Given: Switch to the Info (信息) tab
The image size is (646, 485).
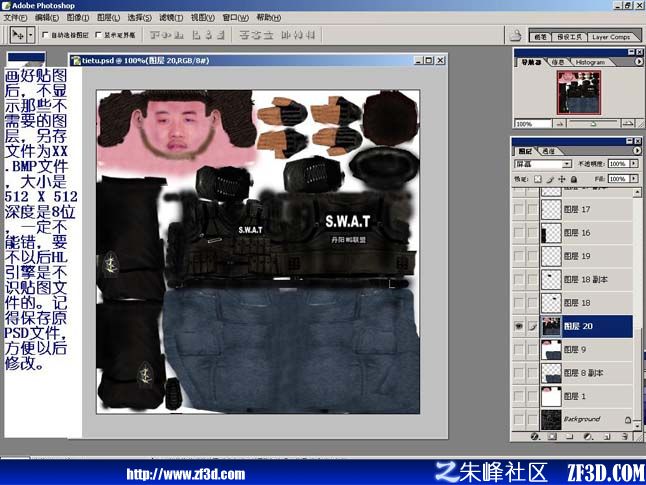Looking at the screenshot, I should pos(557,62).
